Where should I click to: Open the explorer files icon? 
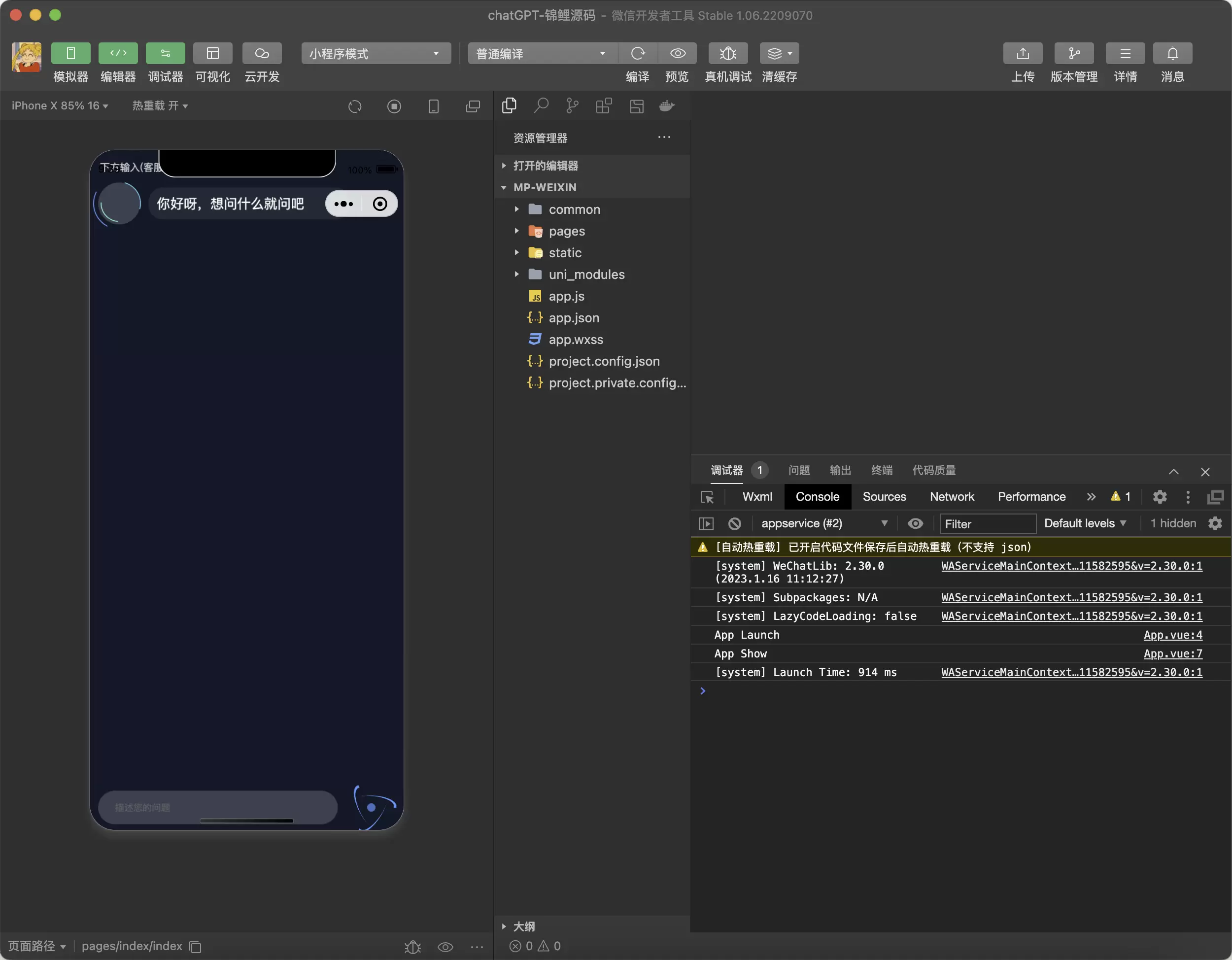coord(510,105)
